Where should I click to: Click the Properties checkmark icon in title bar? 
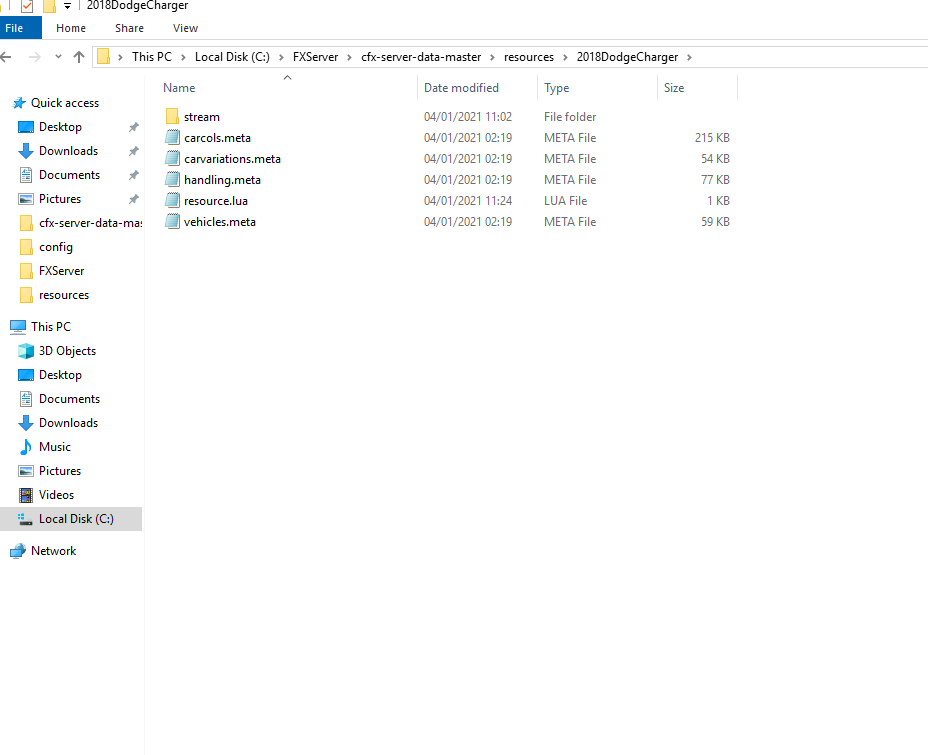27,7
